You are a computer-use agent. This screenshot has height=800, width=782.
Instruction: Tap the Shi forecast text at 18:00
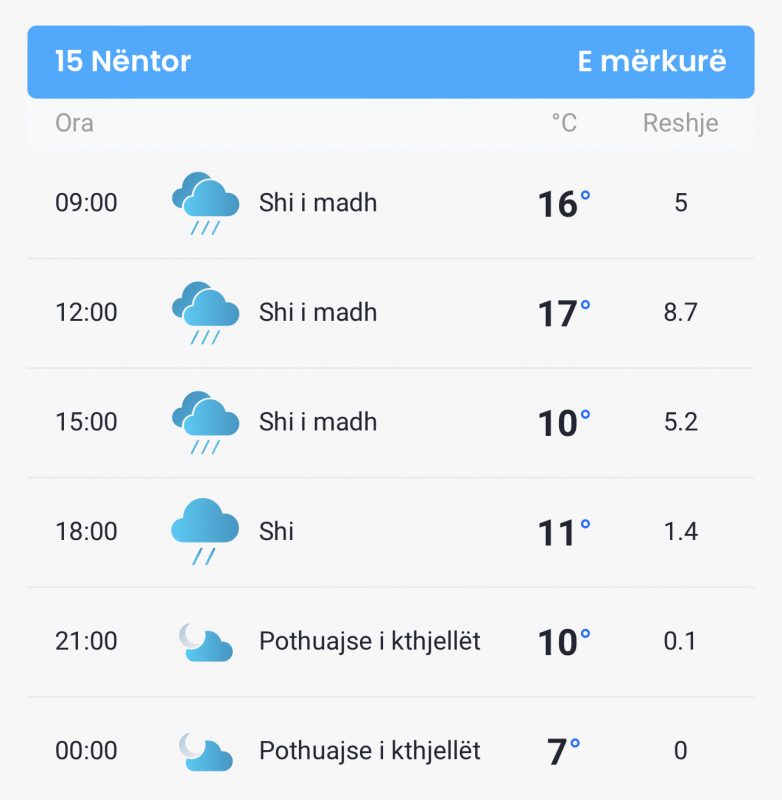coord(276,532)
